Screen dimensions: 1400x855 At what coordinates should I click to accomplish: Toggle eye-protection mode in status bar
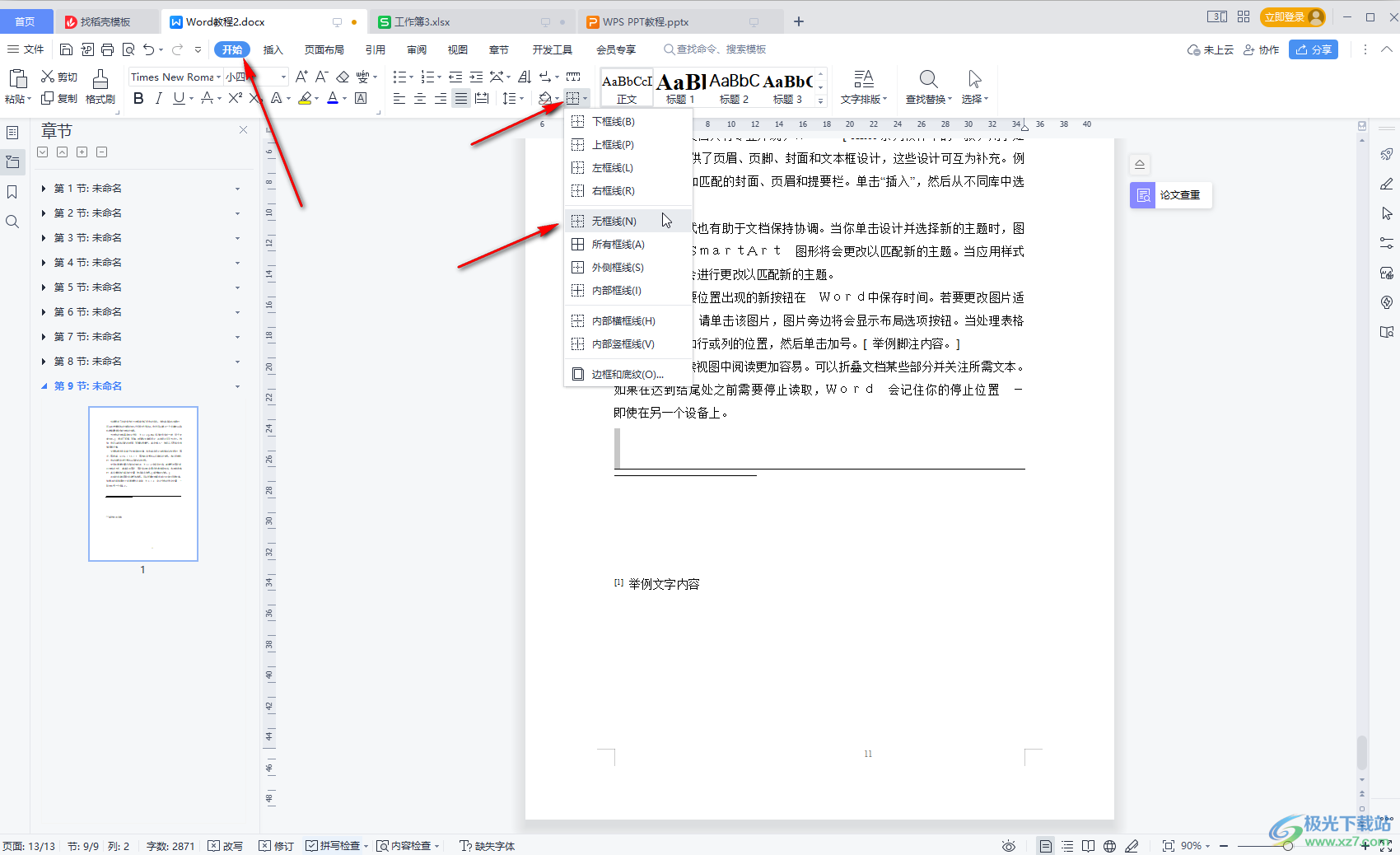click(1009, 846)
